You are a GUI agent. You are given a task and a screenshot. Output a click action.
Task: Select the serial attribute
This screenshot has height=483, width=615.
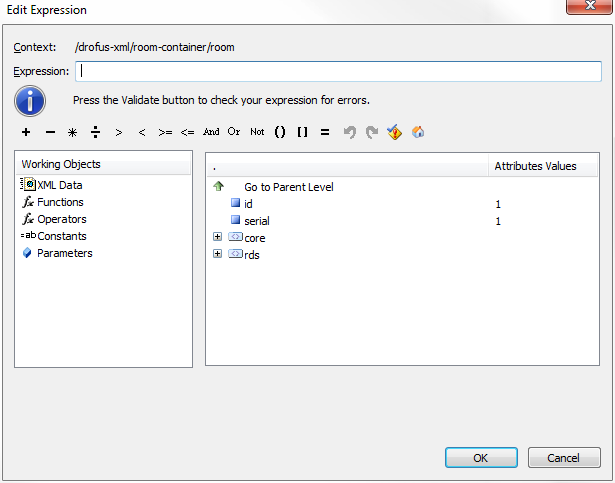pyautogui.click(x=256, y=221)
